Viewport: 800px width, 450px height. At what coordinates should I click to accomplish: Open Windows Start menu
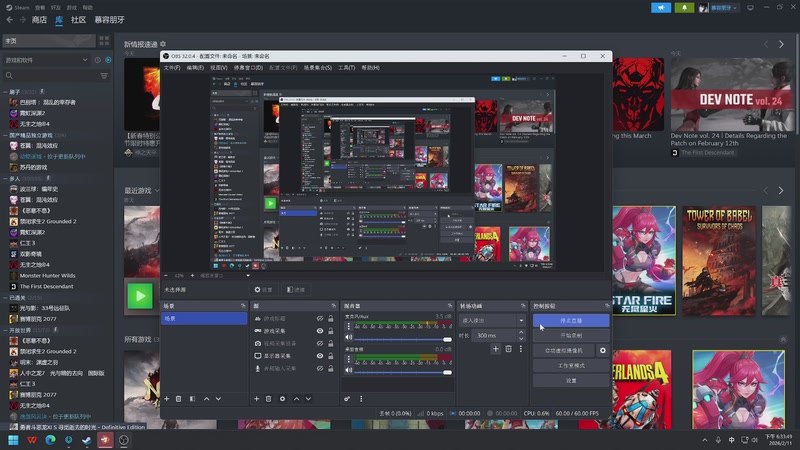[13, 440]
